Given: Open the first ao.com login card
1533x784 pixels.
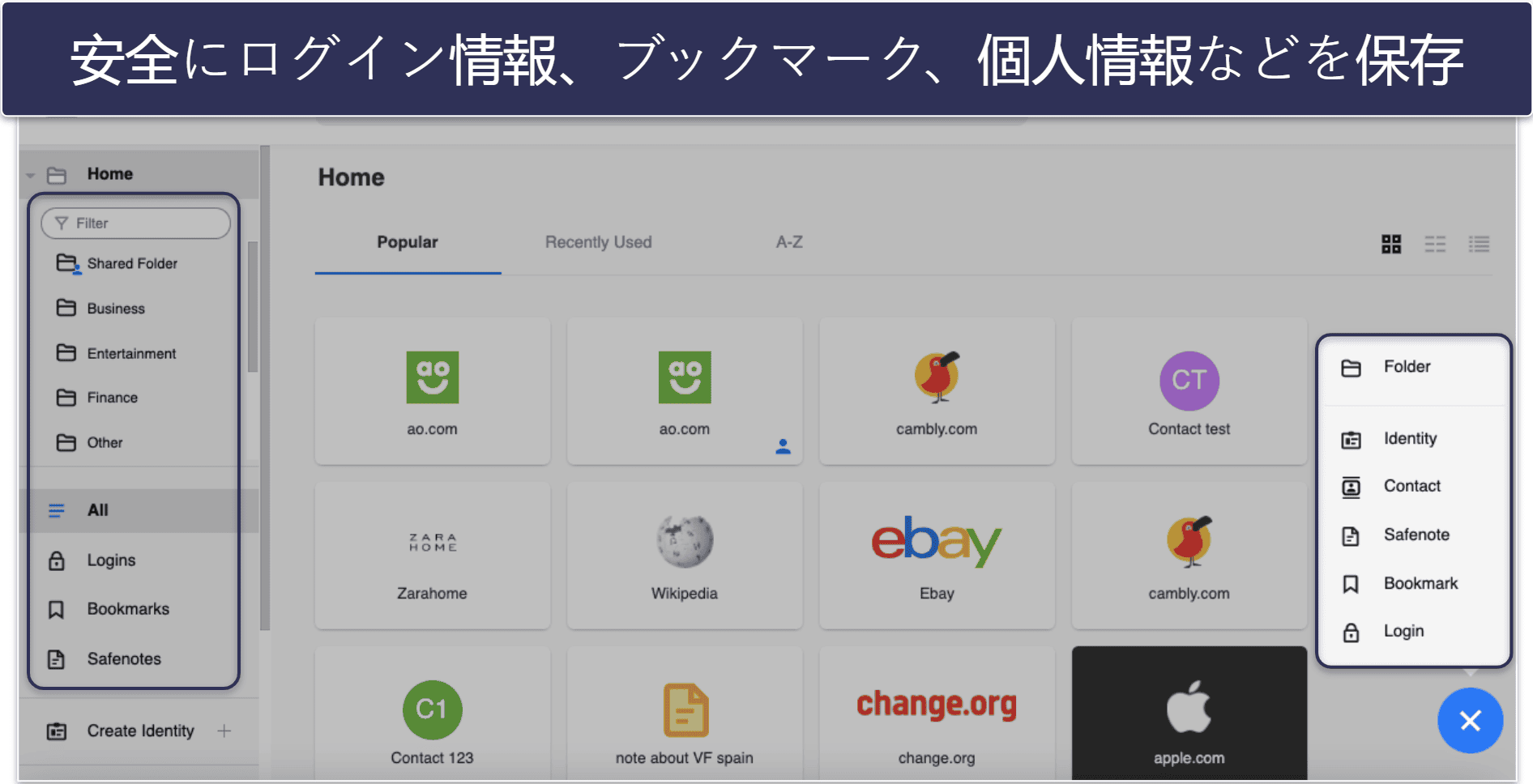Looking at the screenshot, I should pos(433,391).
